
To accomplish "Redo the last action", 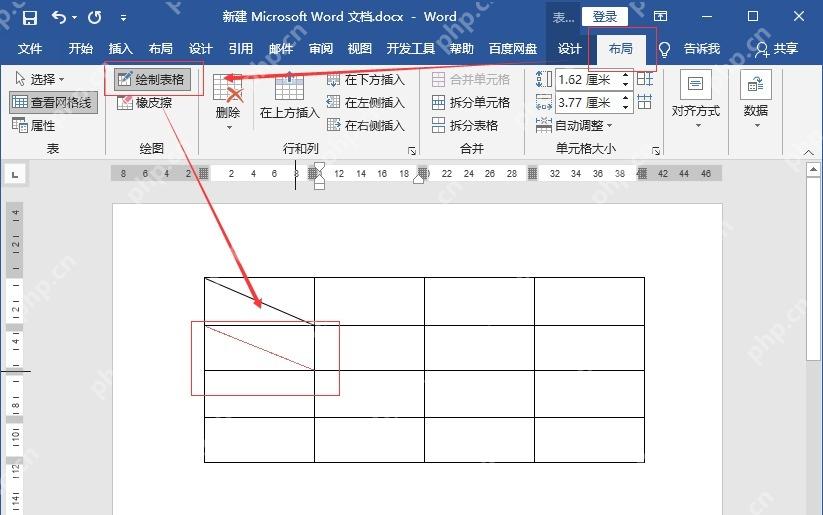I will point(95,18).
